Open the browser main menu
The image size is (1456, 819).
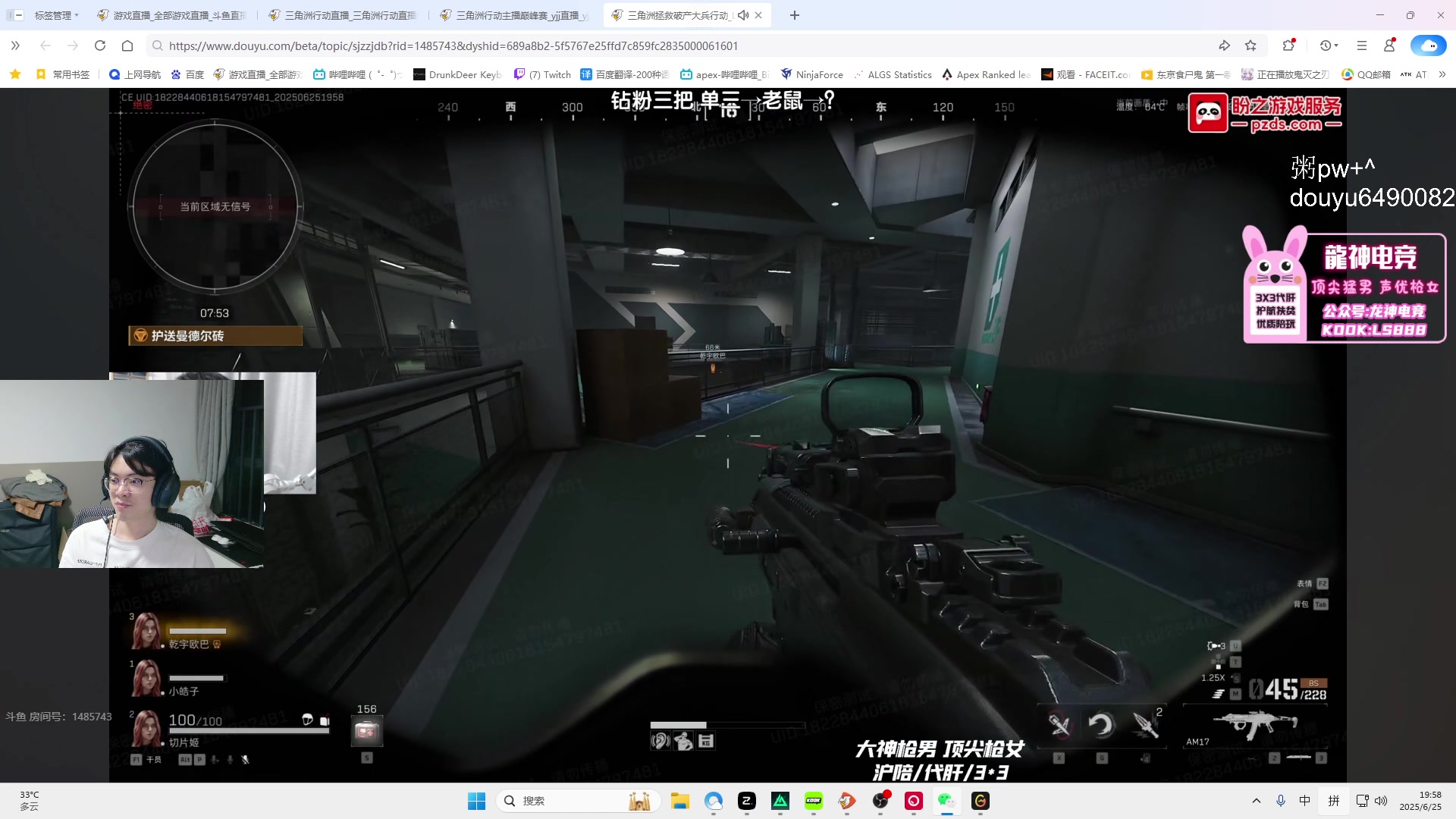1362,45
